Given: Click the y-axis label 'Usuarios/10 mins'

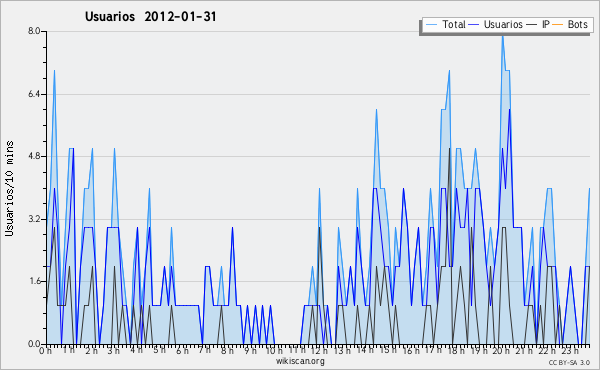Looking at the screenshot, I should (9, 189).
